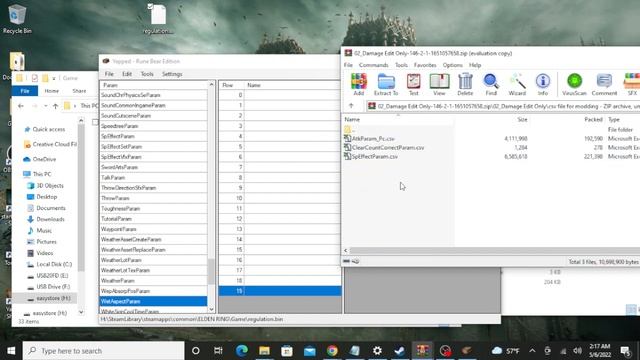Click the WinRAR Test icon
Image resolution: width=640 pixels, height=360 pixels.
413,84
